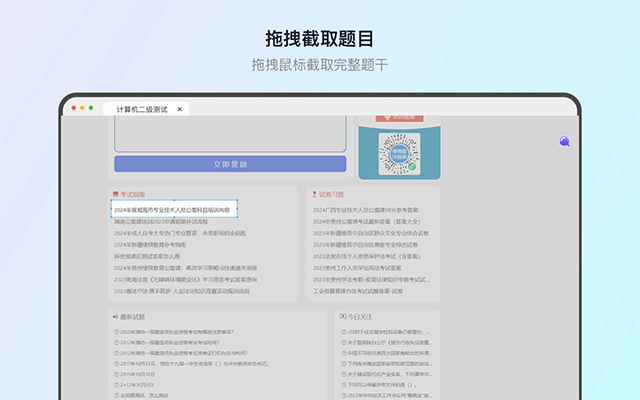Click the red 考试指南 section icon
Image resolution: width=640 pixels, height=400 pixels.
pos(116,194)
